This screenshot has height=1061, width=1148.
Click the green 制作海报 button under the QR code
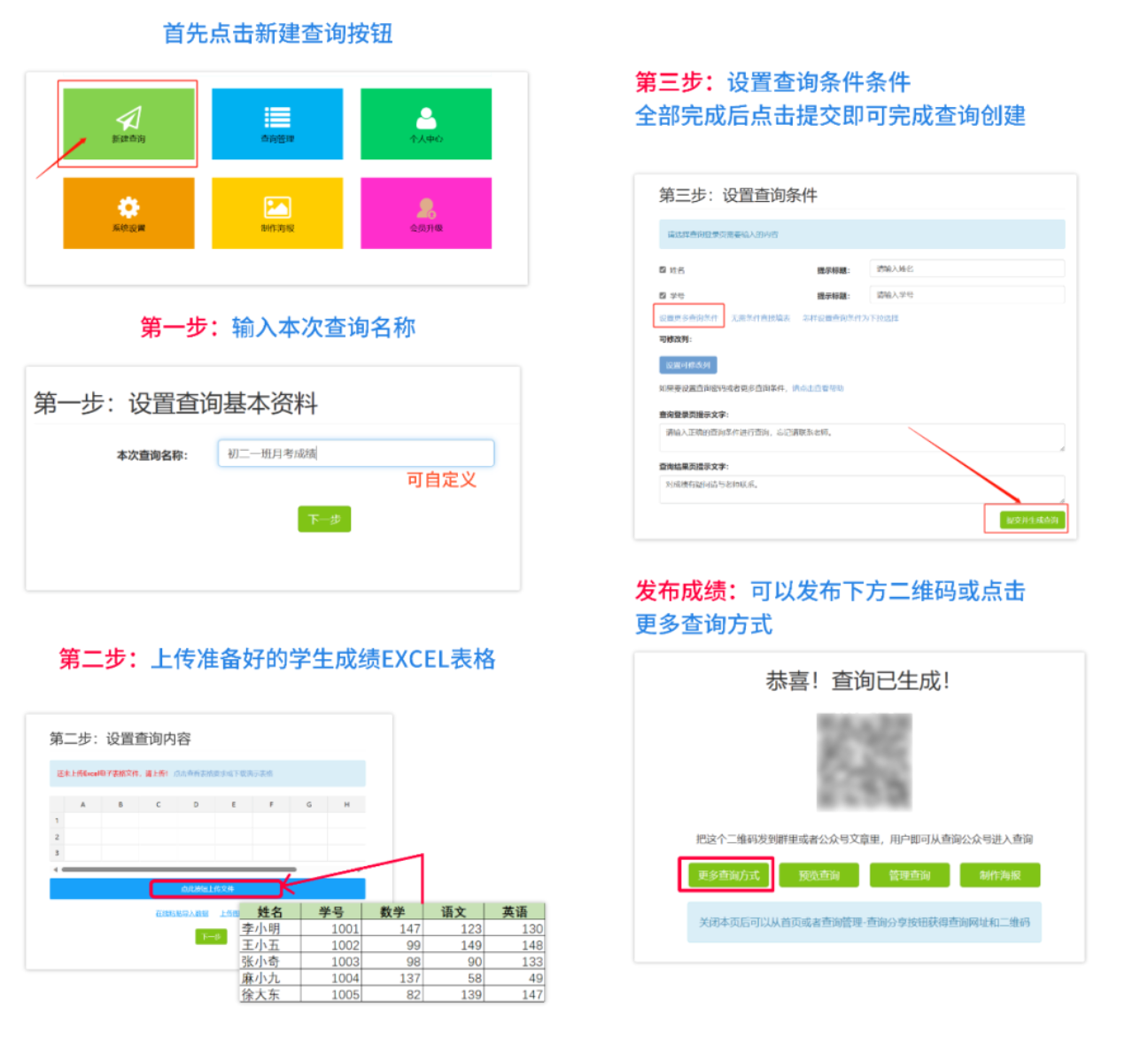click(x=1000, y=875)
